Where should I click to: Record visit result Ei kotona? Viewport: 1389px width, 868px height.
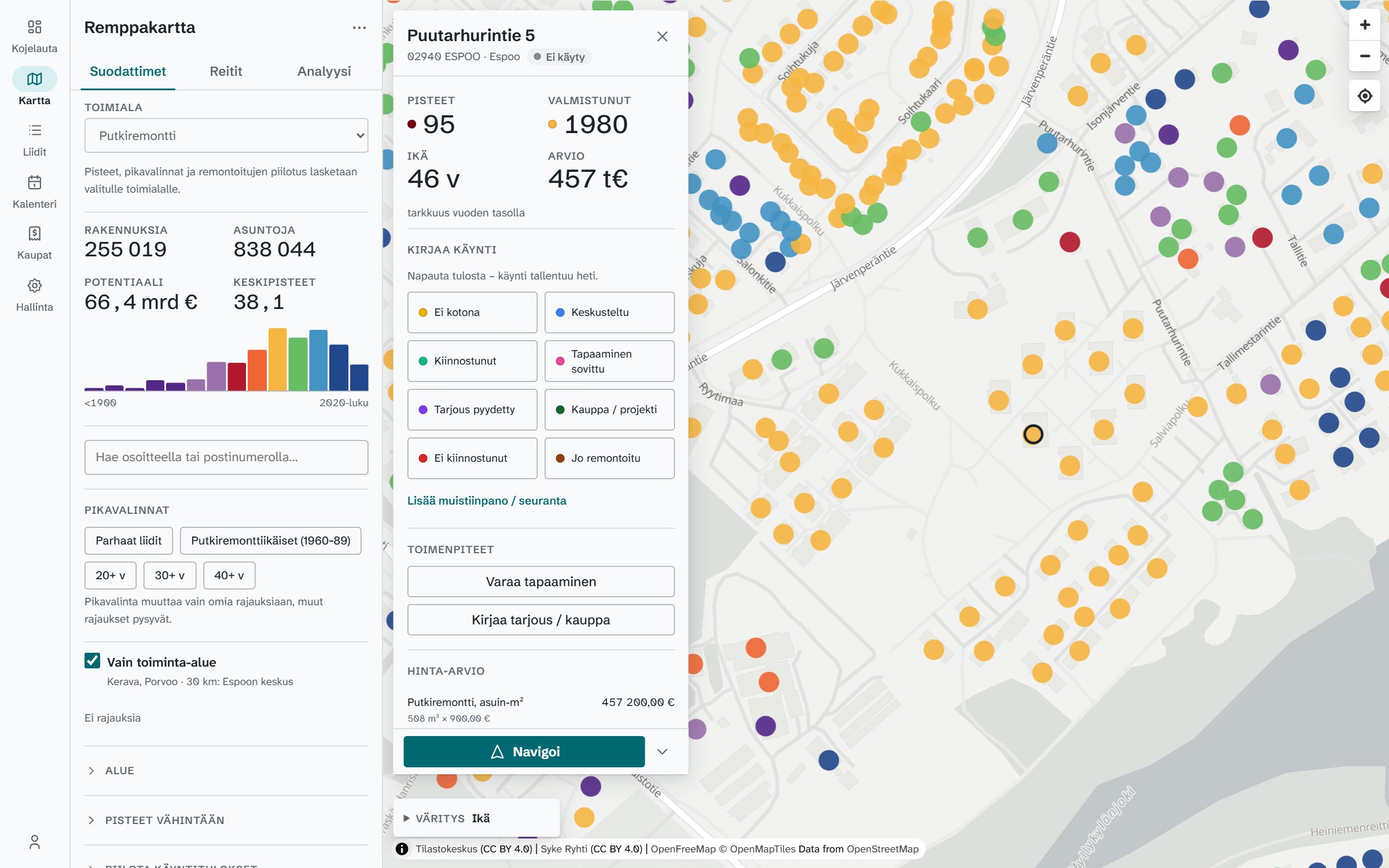pos(472,312)
